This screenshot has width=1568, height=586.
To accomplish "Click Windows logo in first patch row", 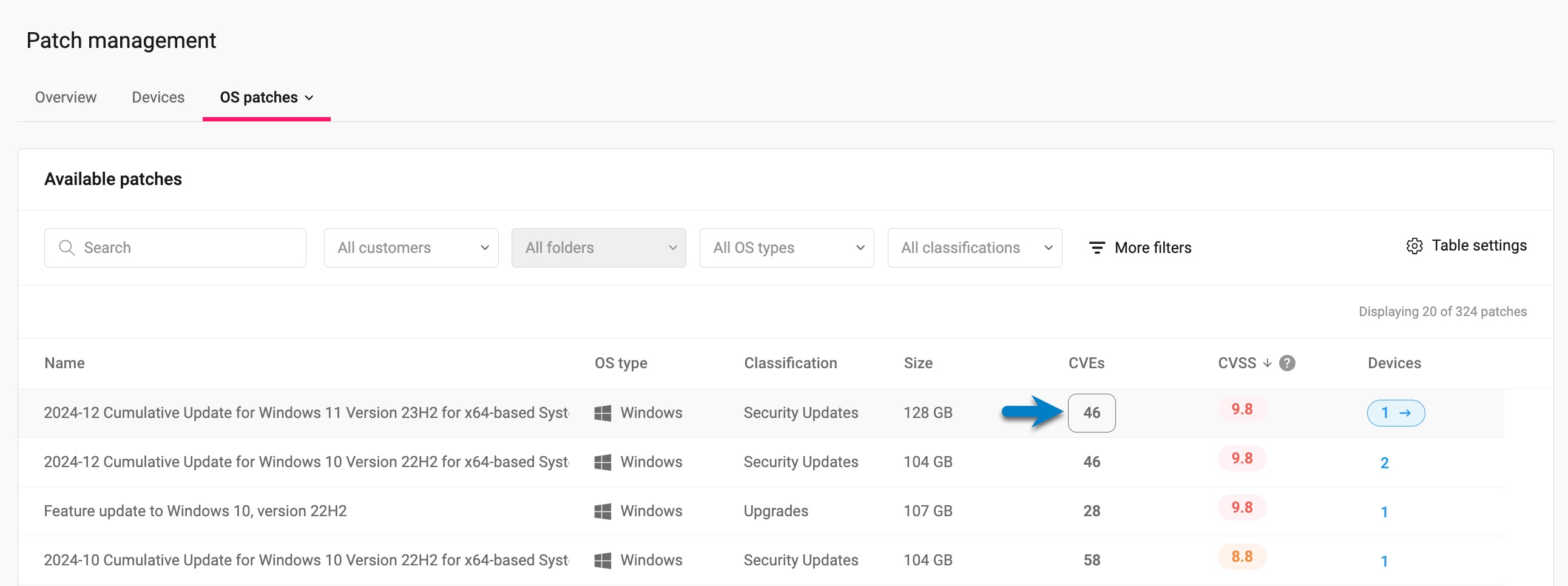I will 602,413.
